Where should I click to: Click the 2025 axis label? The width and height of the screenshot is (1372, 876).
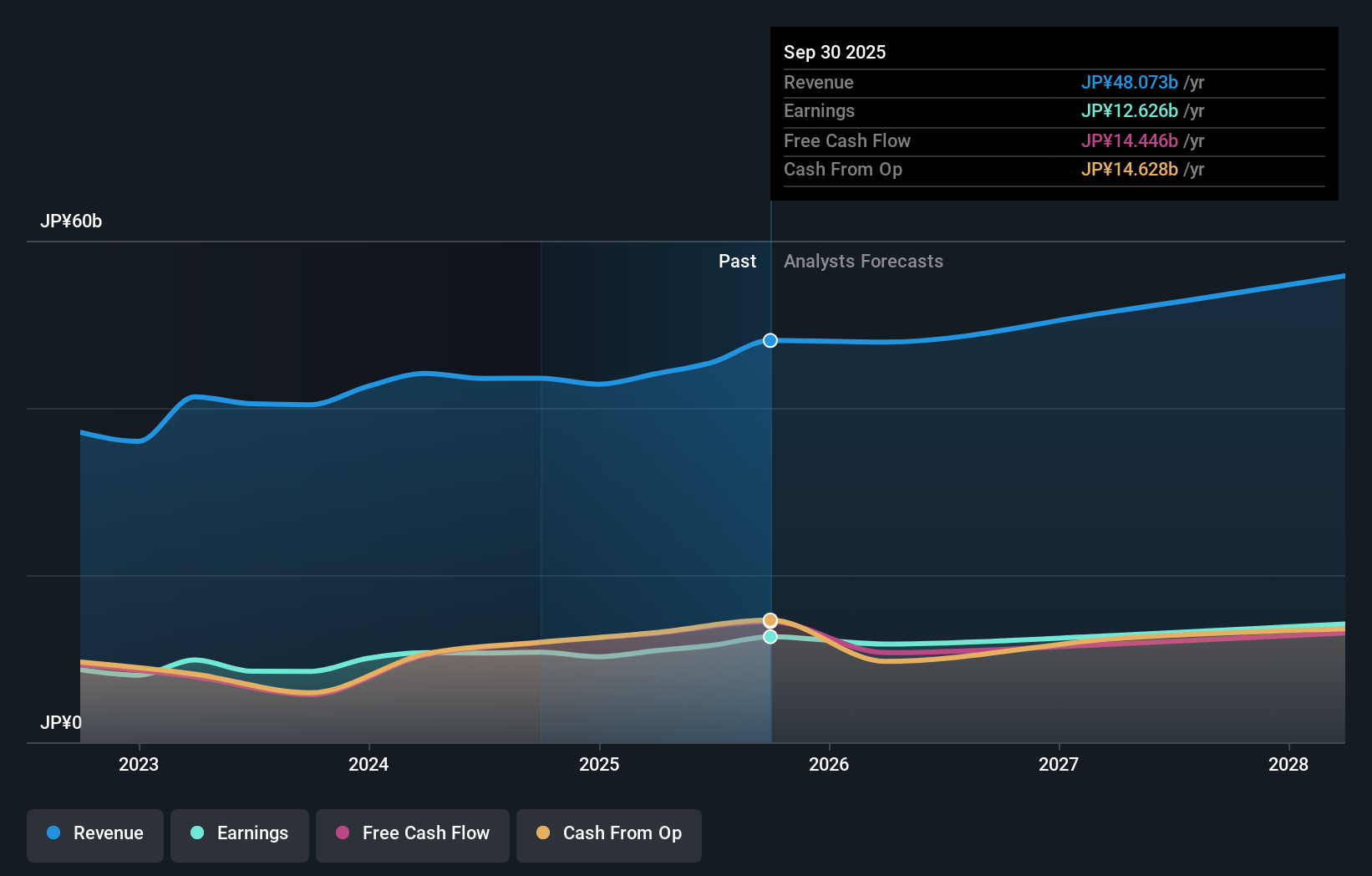point(599,764)
